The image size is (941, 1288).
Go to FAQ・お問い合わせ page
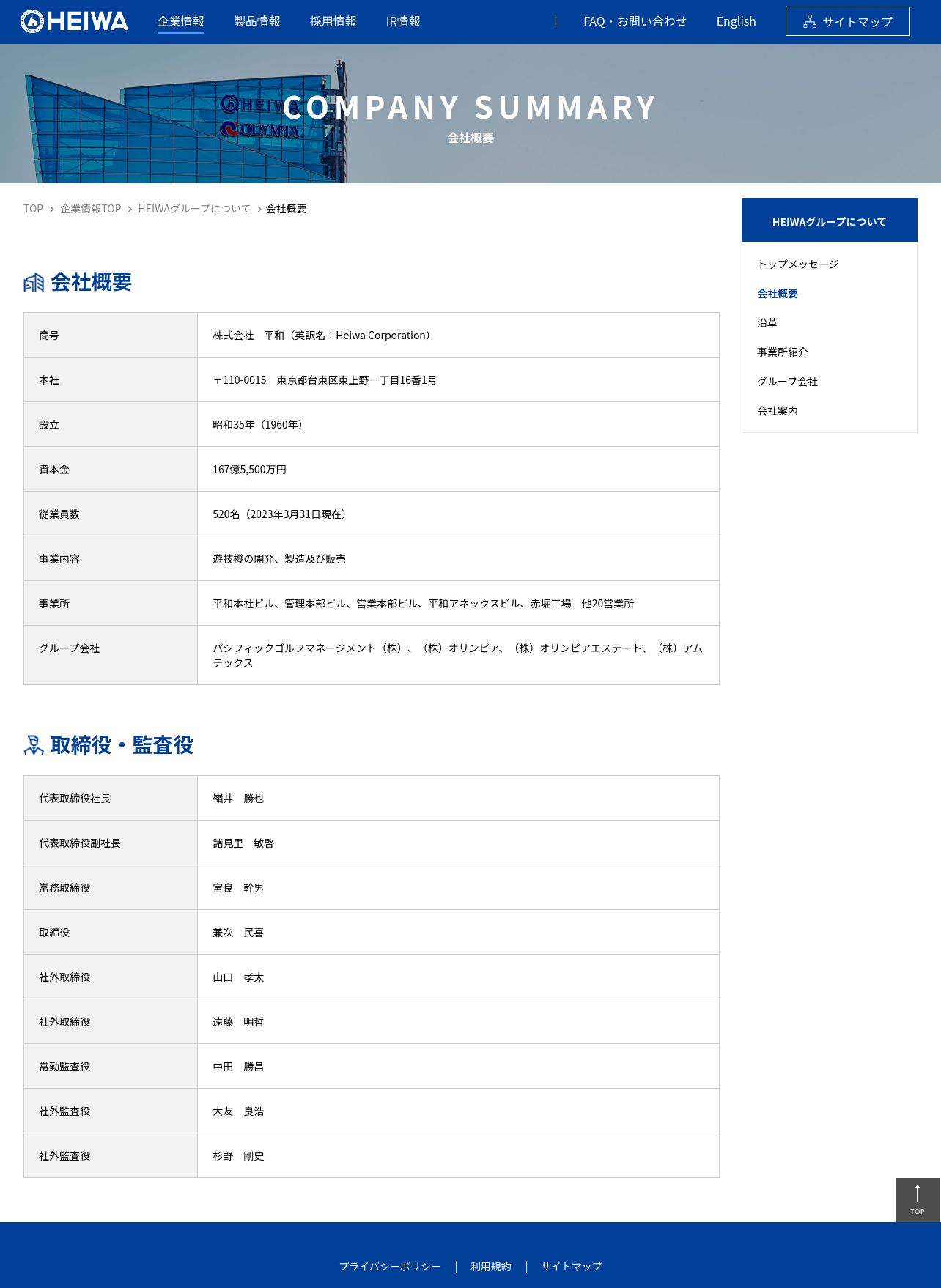coord(635,21)
